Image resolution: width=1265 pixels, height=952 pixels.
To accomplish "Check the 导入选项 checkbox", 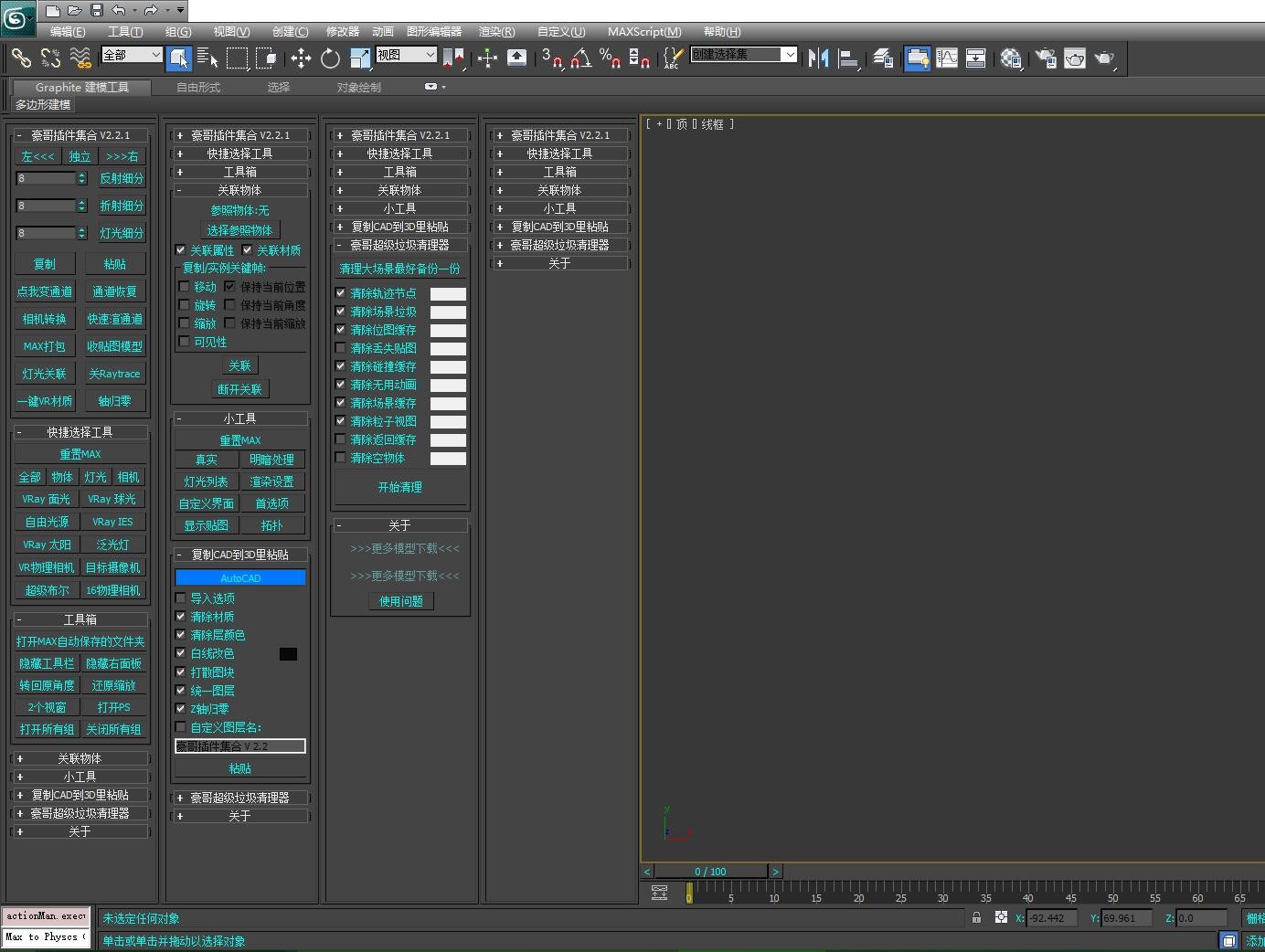I will (x=181, y=598).
